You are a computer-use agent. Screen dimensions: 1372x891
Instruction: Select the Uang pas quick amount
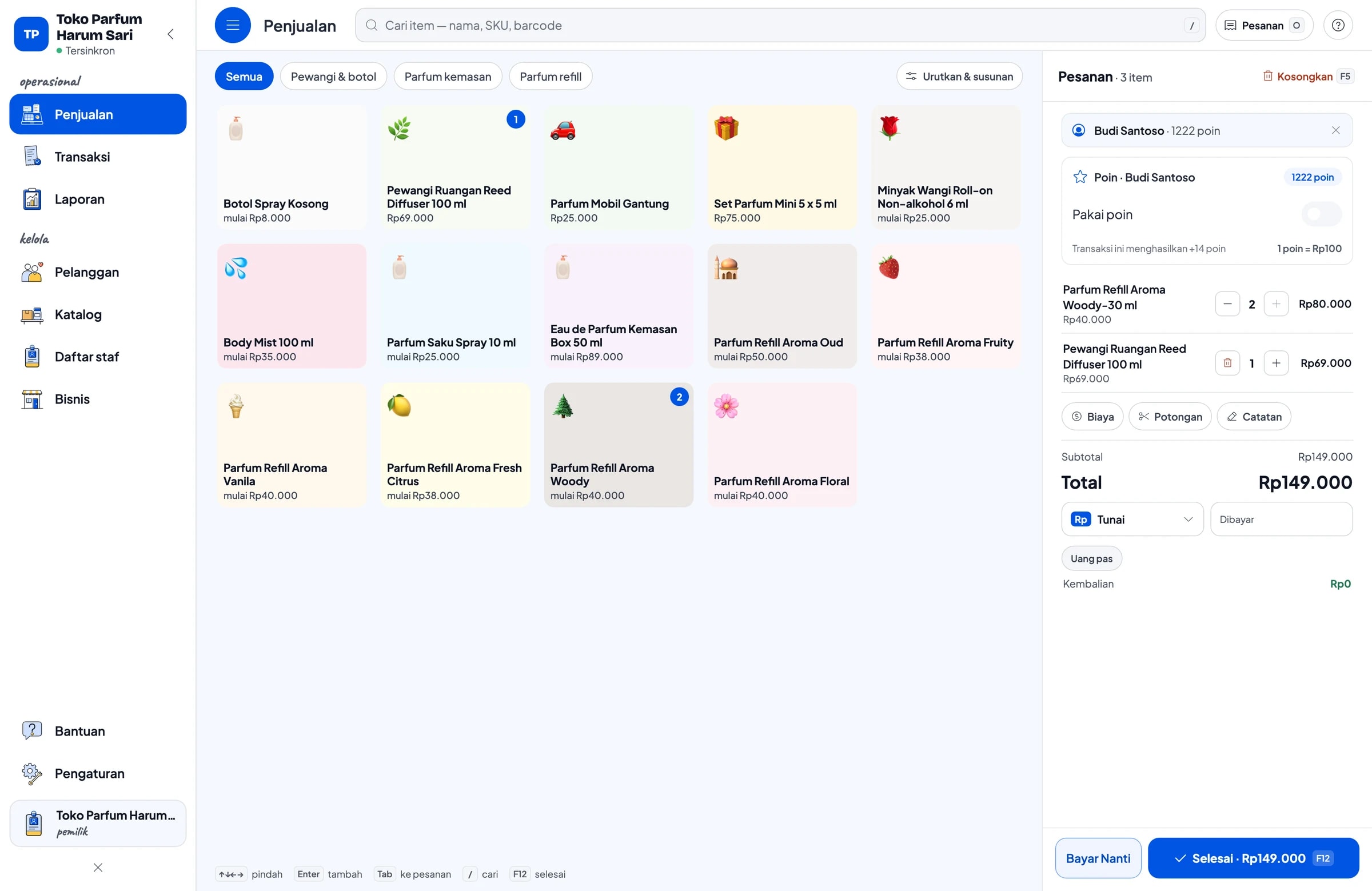[1091, 558]
